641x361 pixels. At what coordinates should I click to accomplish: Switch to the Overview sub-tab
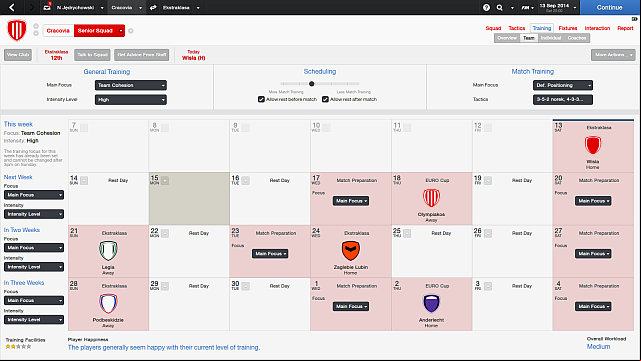coord(507,38)
